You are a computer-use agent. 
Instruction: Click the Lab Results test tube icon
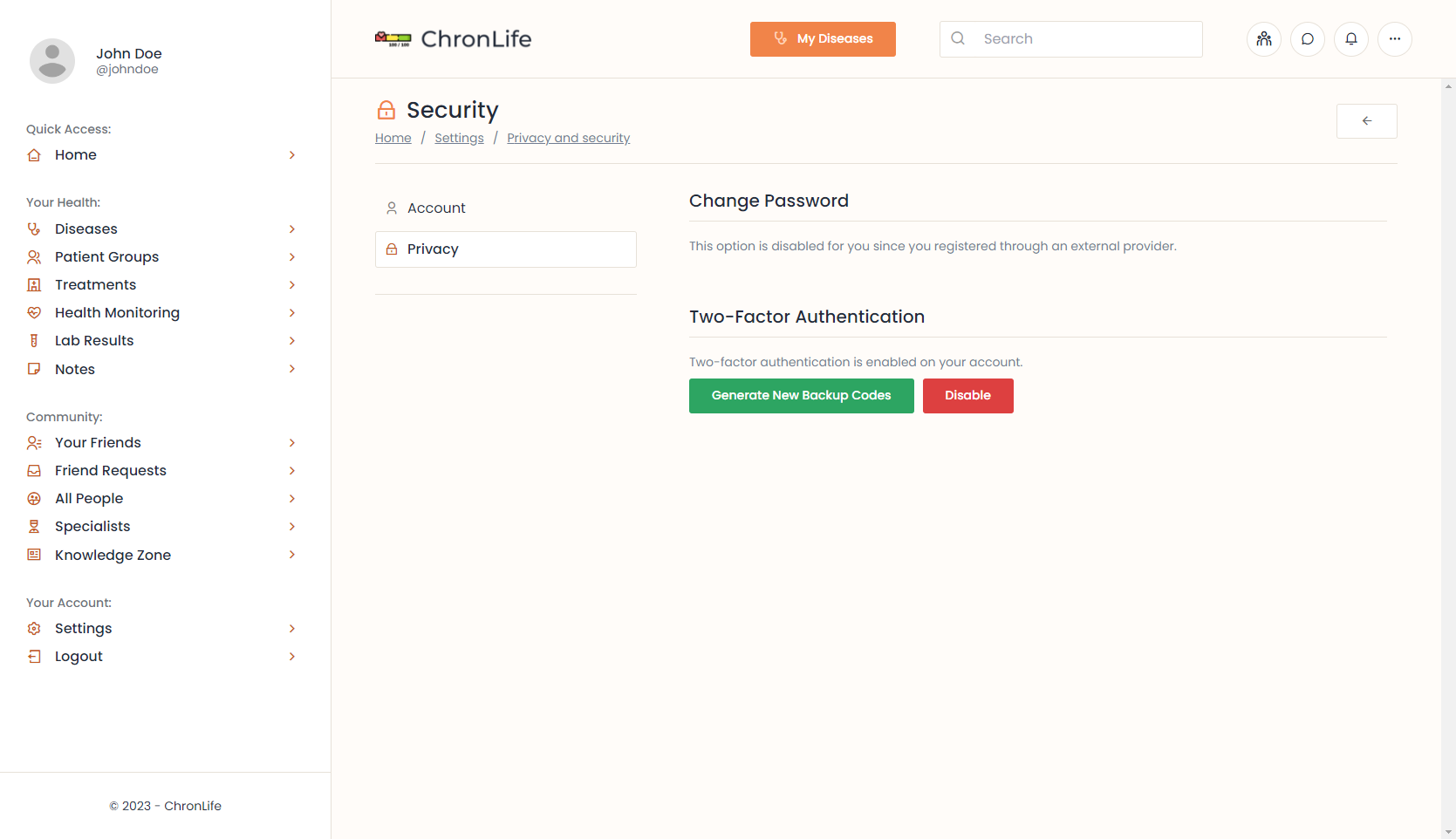coord(34,341)
